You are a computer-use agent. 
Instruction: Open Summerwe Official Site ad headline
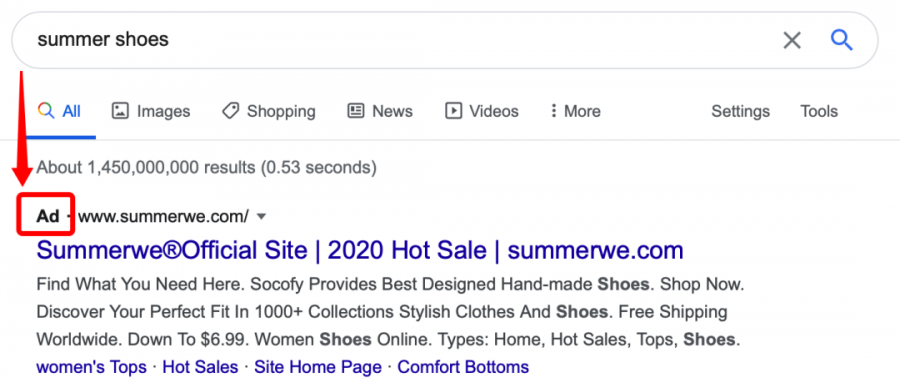(360, 251)
